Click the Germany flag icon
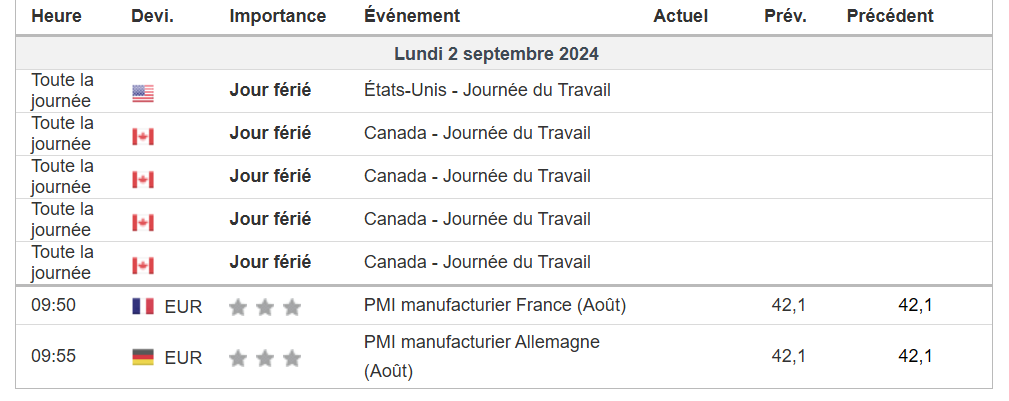1009x401 pixels. pos(143,357)
